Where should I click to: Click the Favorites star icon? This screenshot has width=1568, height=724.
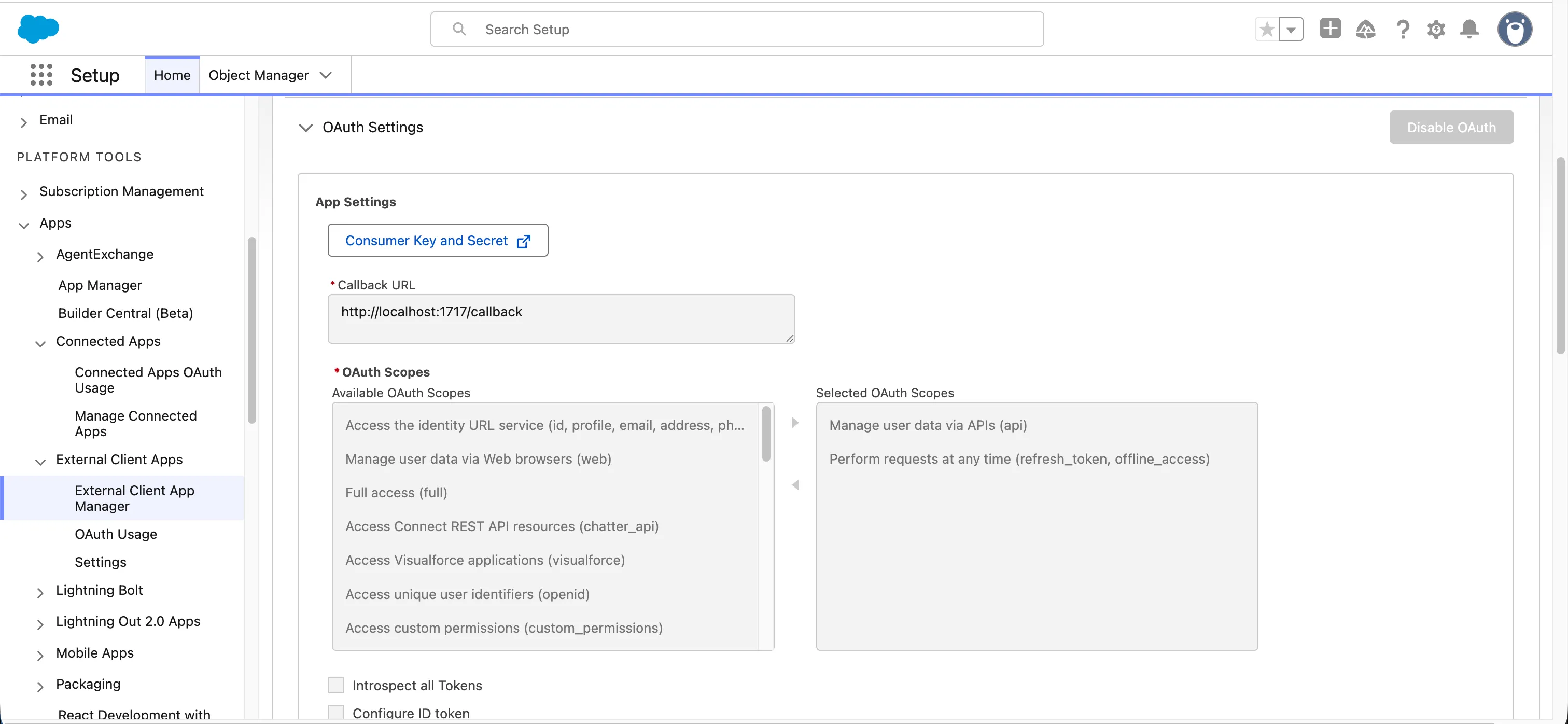click(1267, 29)
